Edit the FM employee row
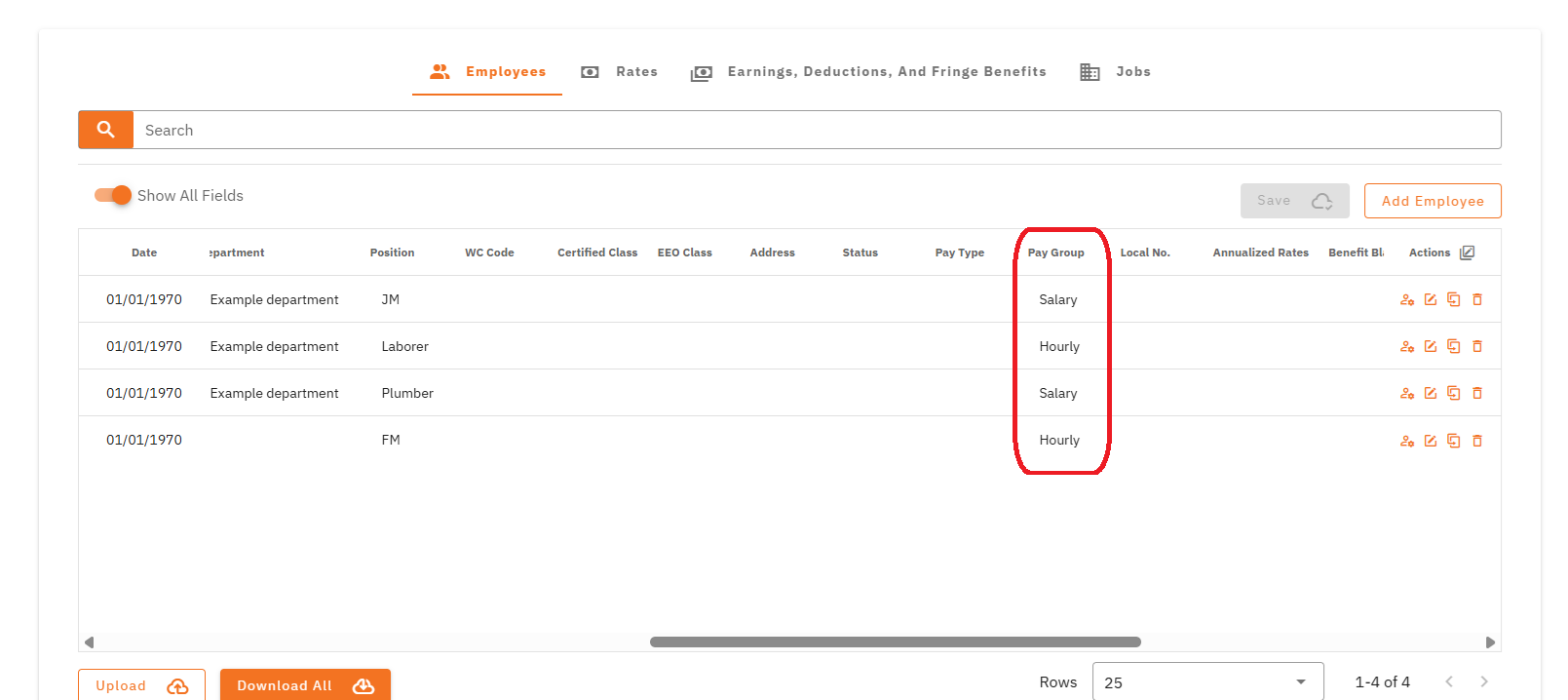The width and height of the screenshot is (1568, 700). coord(1430,441)
